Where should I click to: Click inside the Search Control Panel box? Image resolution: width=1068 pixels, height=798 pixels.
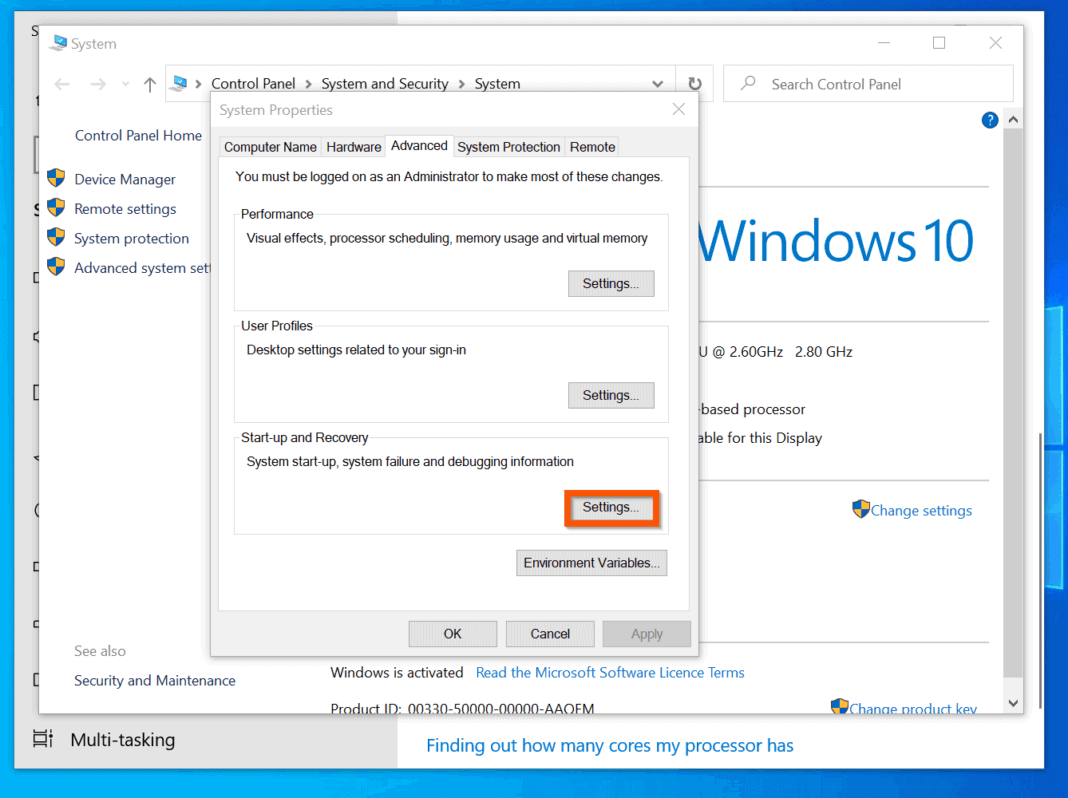[x=868, y=83]
